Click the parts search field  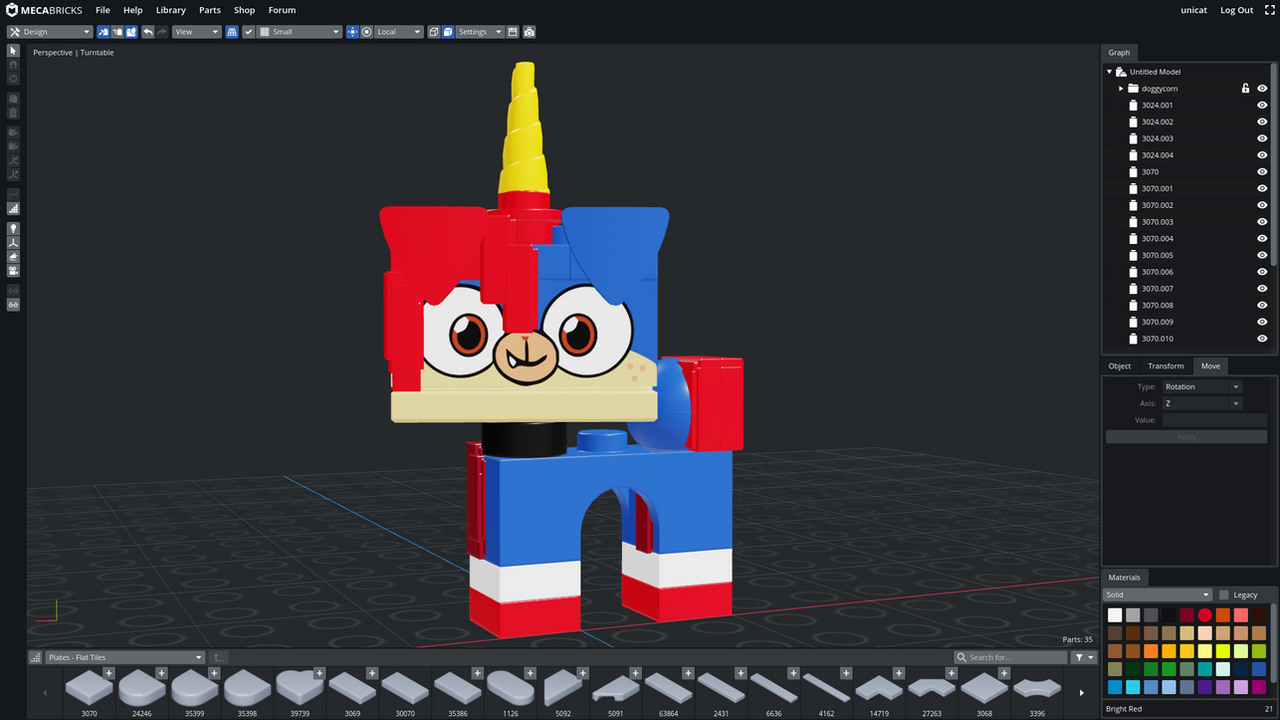1010,657
